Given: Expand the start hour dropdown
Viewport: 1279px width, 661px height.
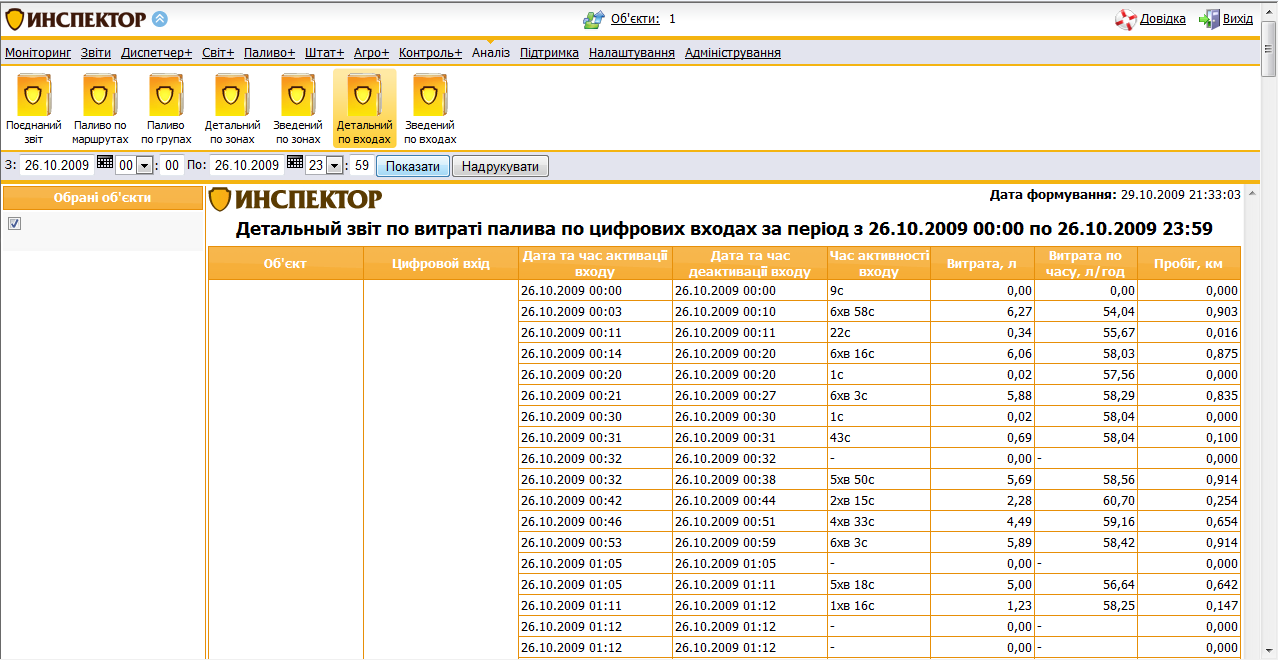Looking at the screenshot, I should pos(143,166).
